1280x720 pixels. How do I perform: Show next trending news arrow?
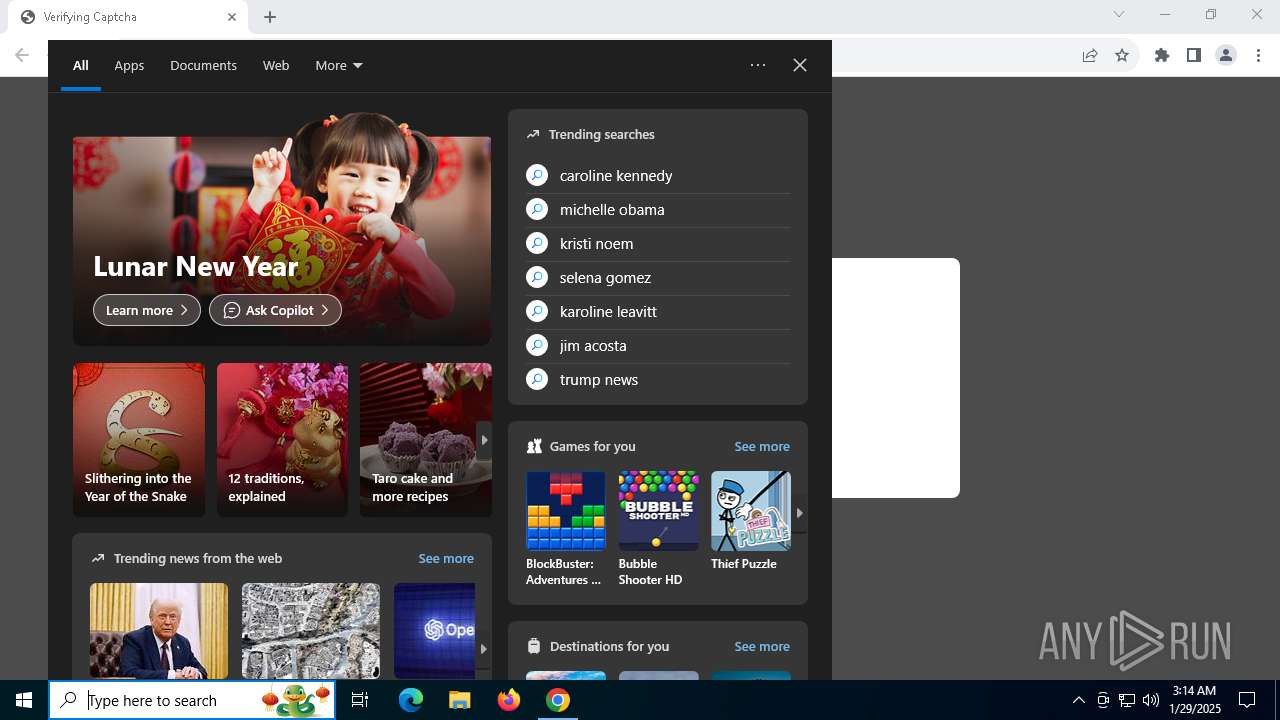click(x=483, y=649)
